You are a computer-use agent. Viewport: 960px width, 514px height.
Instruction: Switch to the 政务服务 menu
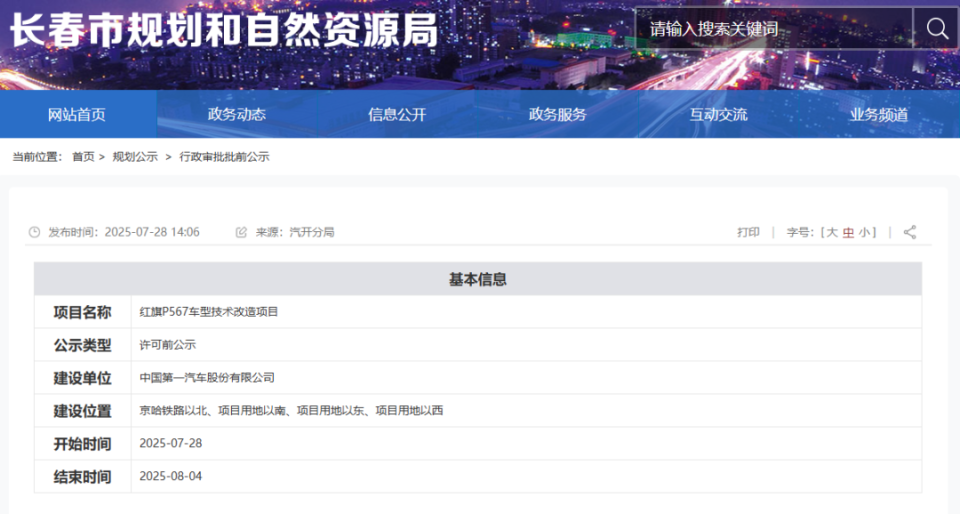coord(558,114)
